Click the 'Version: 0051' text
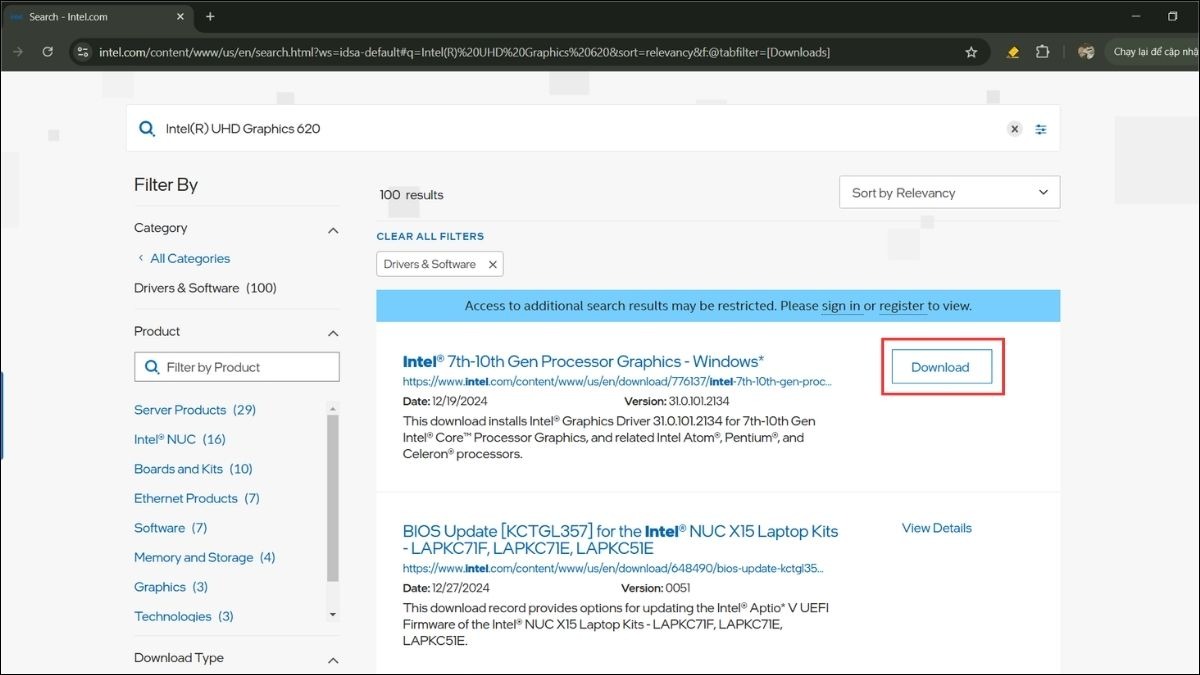This screenshot has width=1200, height=675. tap(656, 588)
